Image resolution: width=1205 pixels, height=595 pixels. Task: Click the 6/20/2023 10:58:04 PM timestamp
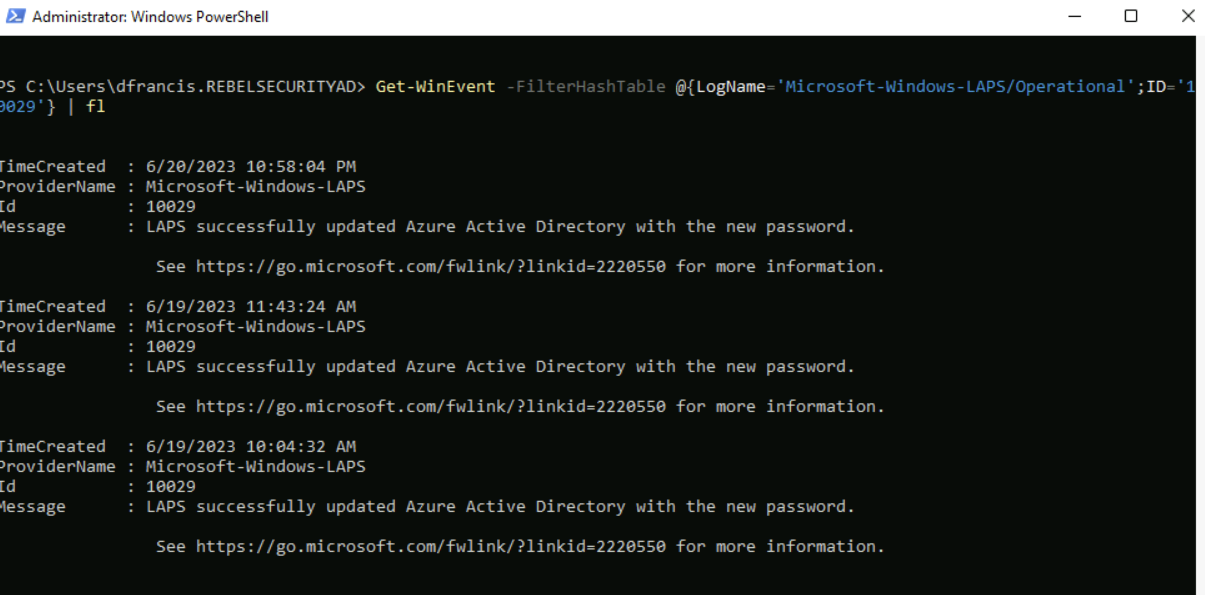[251, 167]
